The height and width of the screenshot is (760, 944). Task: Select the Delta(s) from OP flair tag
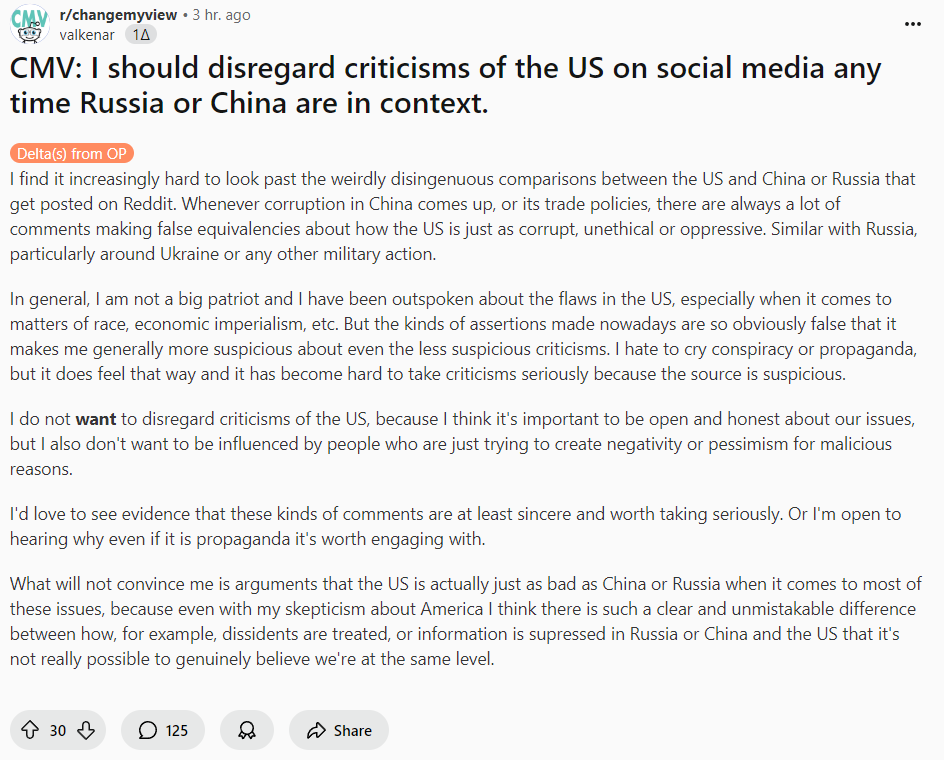click(72, 154)
